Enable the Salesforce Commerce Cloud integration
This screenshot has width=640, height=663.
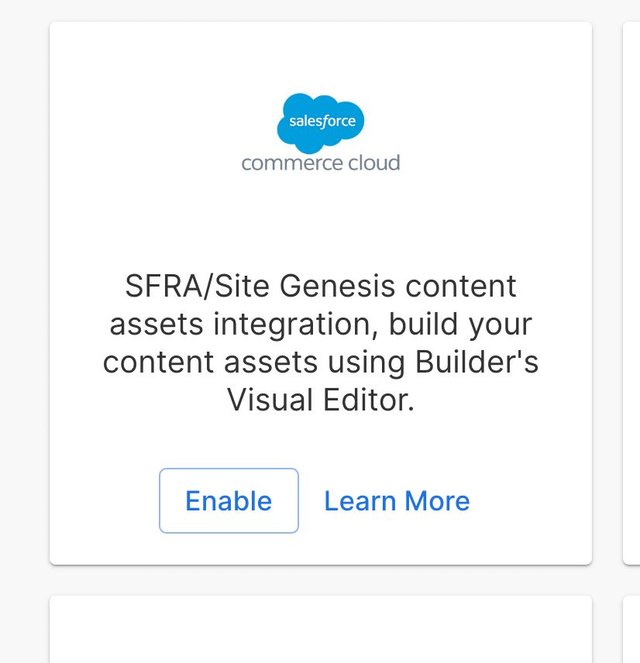(x=229, y=501)
